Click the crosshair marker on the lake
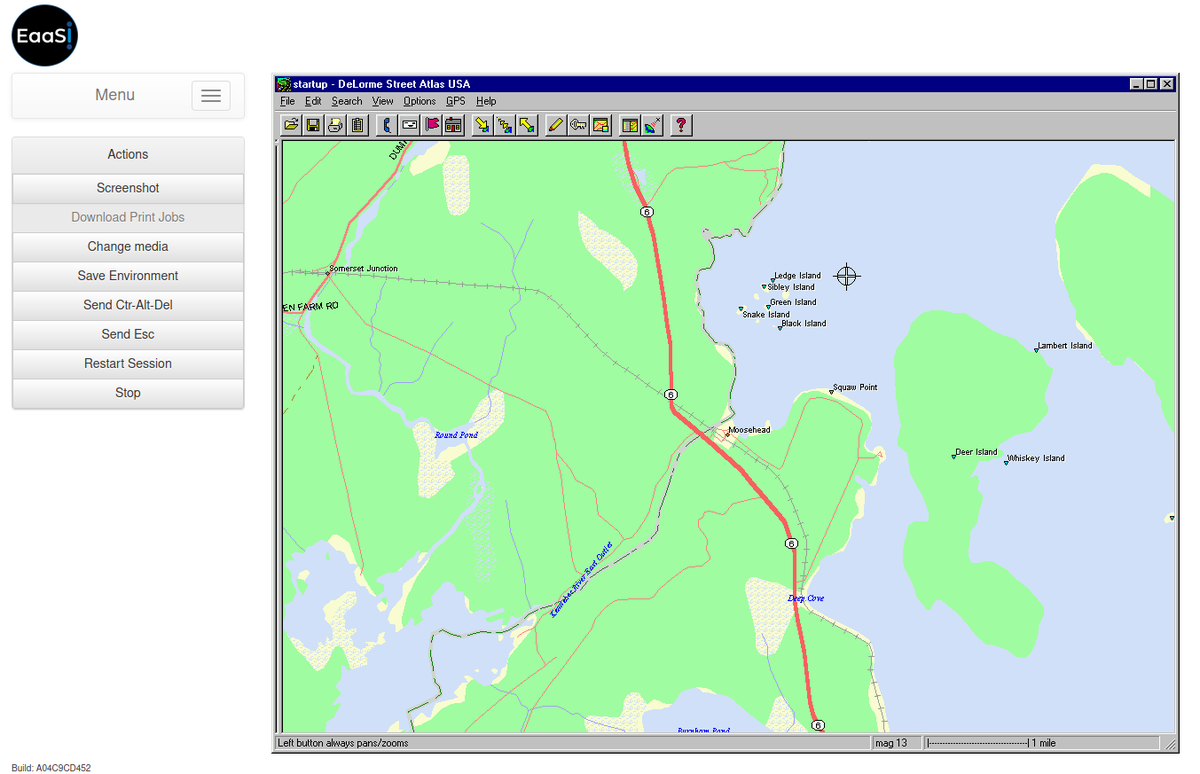The width and height of the screenshot is (1200, 774). [x=847, y=276]
